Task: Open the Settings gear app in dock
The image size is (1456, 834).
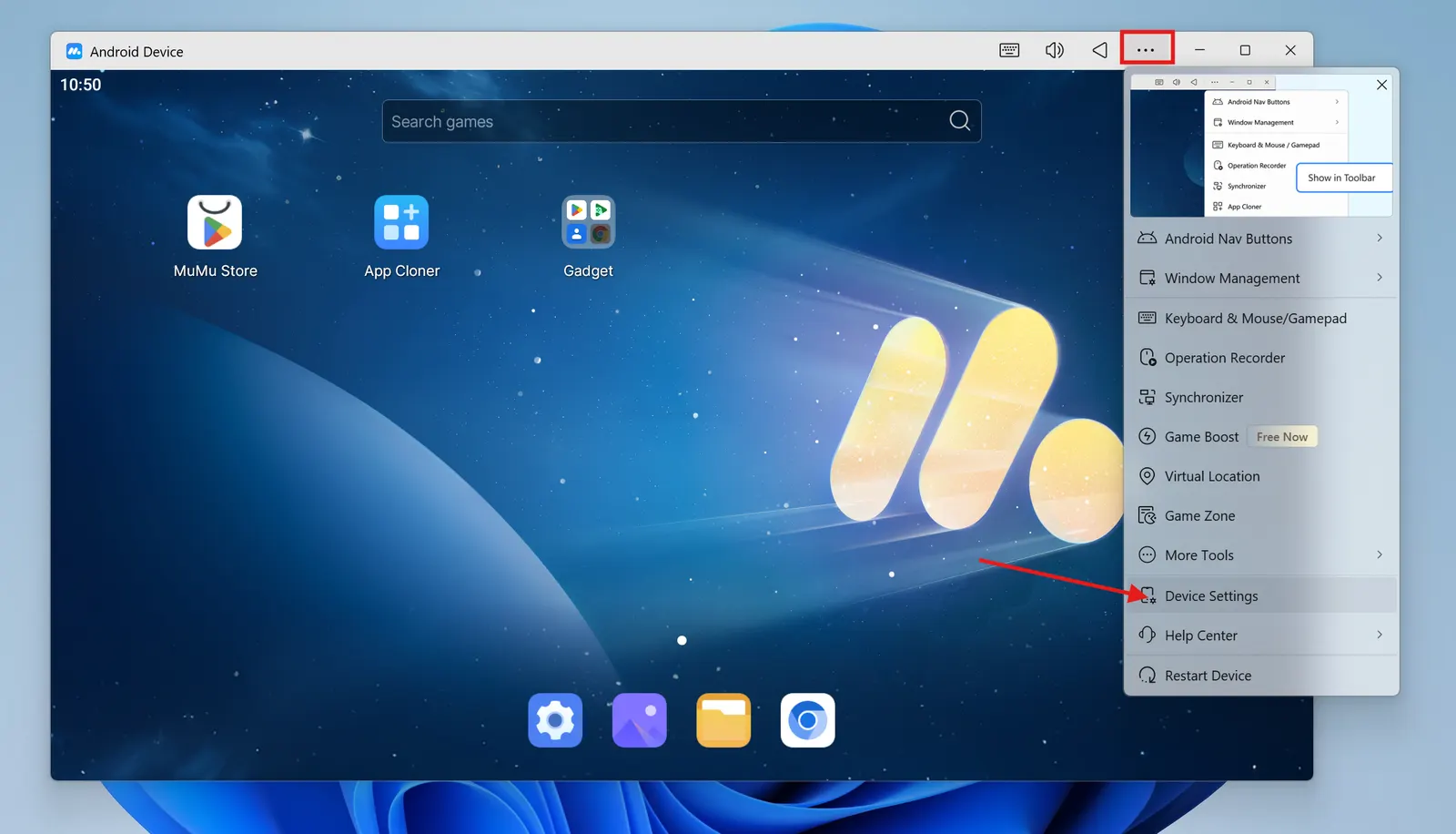Action: pos(555,720)
